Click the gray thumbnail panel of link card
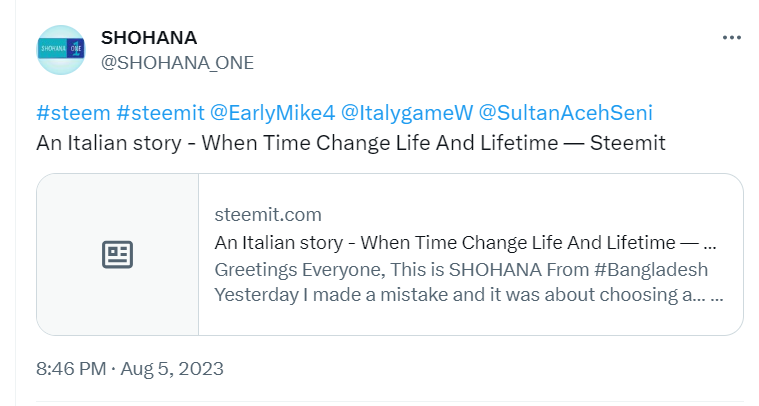The width and height of the screenshot is (759, 406). point(118,255)
